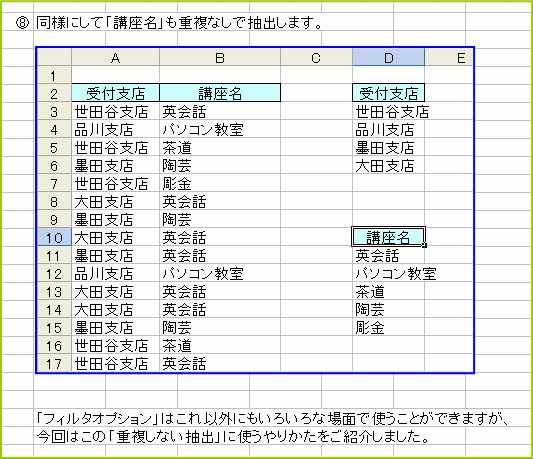Select row 17 header
The height and width of the screenshot is (459, 533).
pyautogui.click(x=54, y=363)
